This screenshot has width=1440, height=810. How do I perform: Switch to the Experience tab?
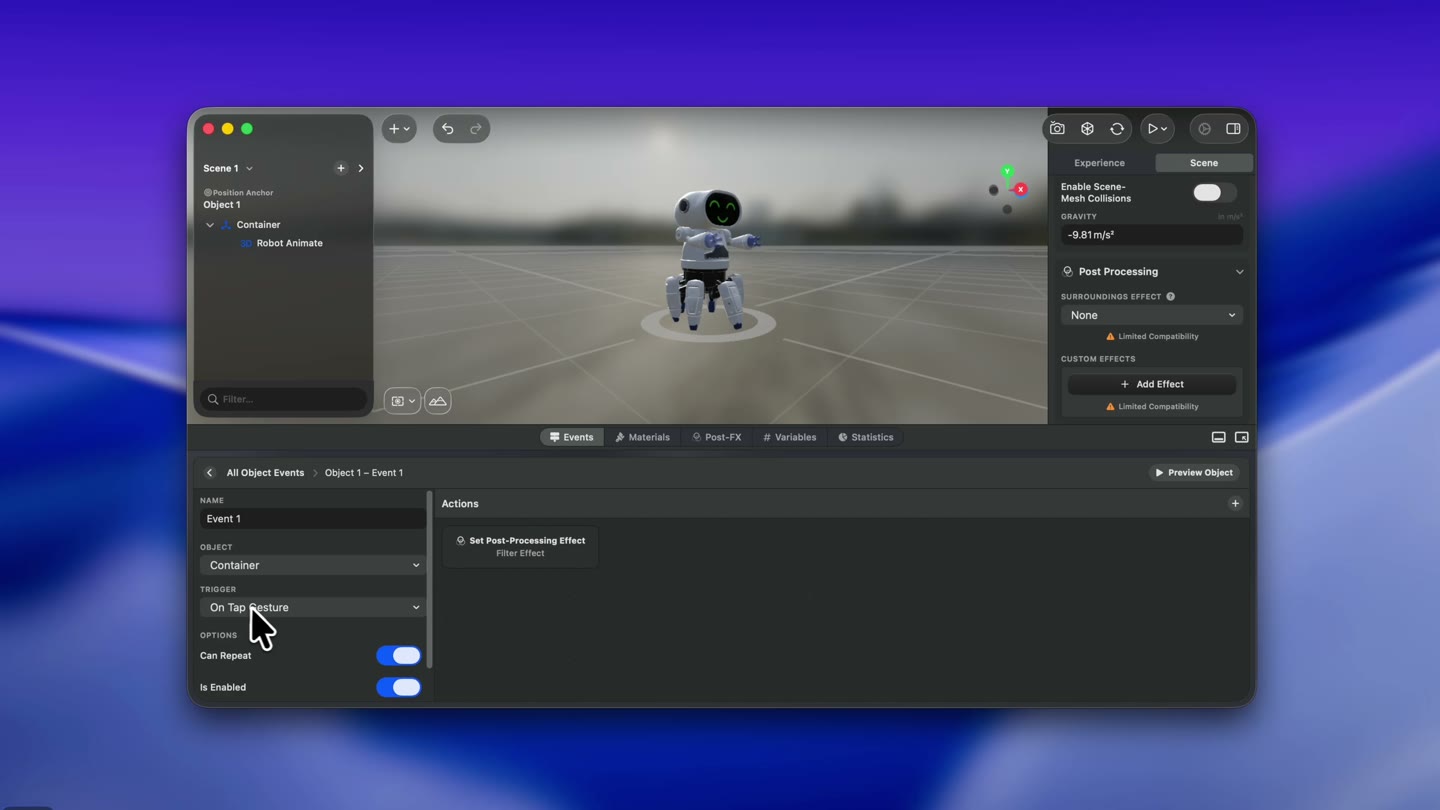point(1099,163)
